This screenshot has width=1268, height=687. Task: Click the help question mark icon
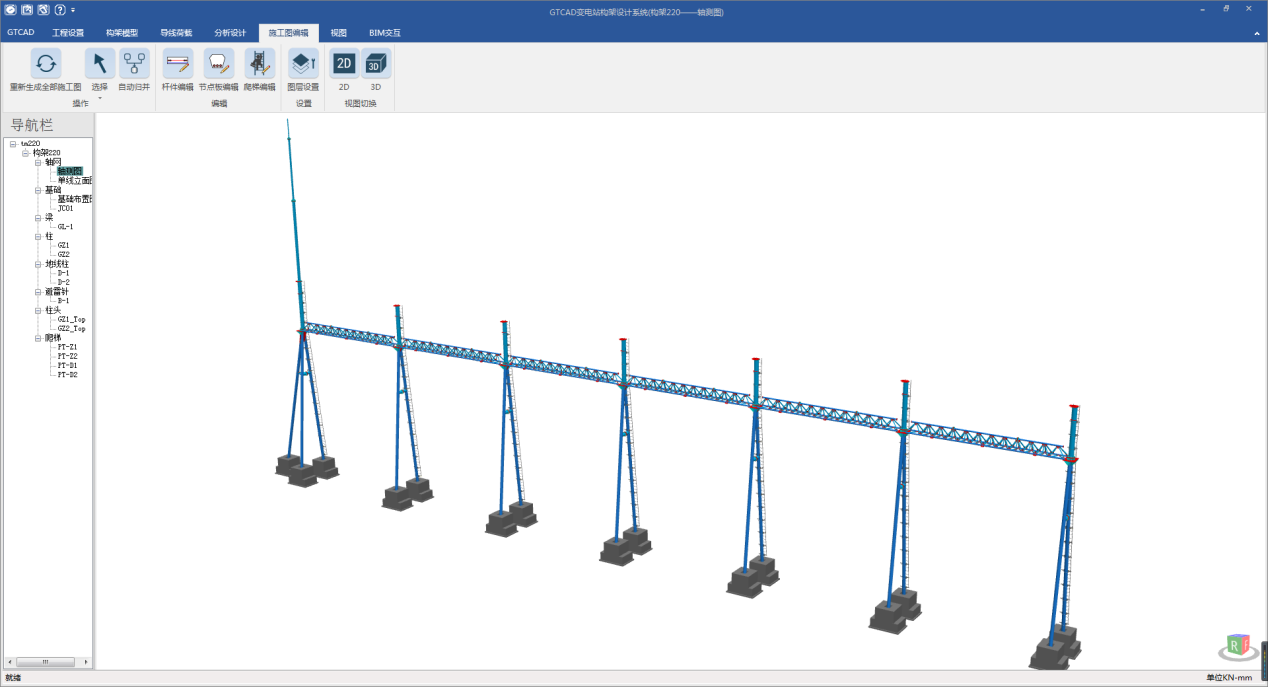(x=60, y=9)
